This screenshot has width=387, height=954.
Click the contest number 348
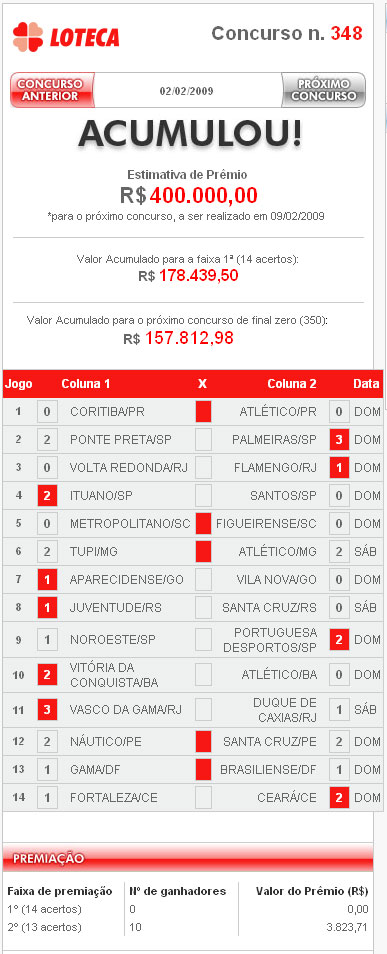347,33
